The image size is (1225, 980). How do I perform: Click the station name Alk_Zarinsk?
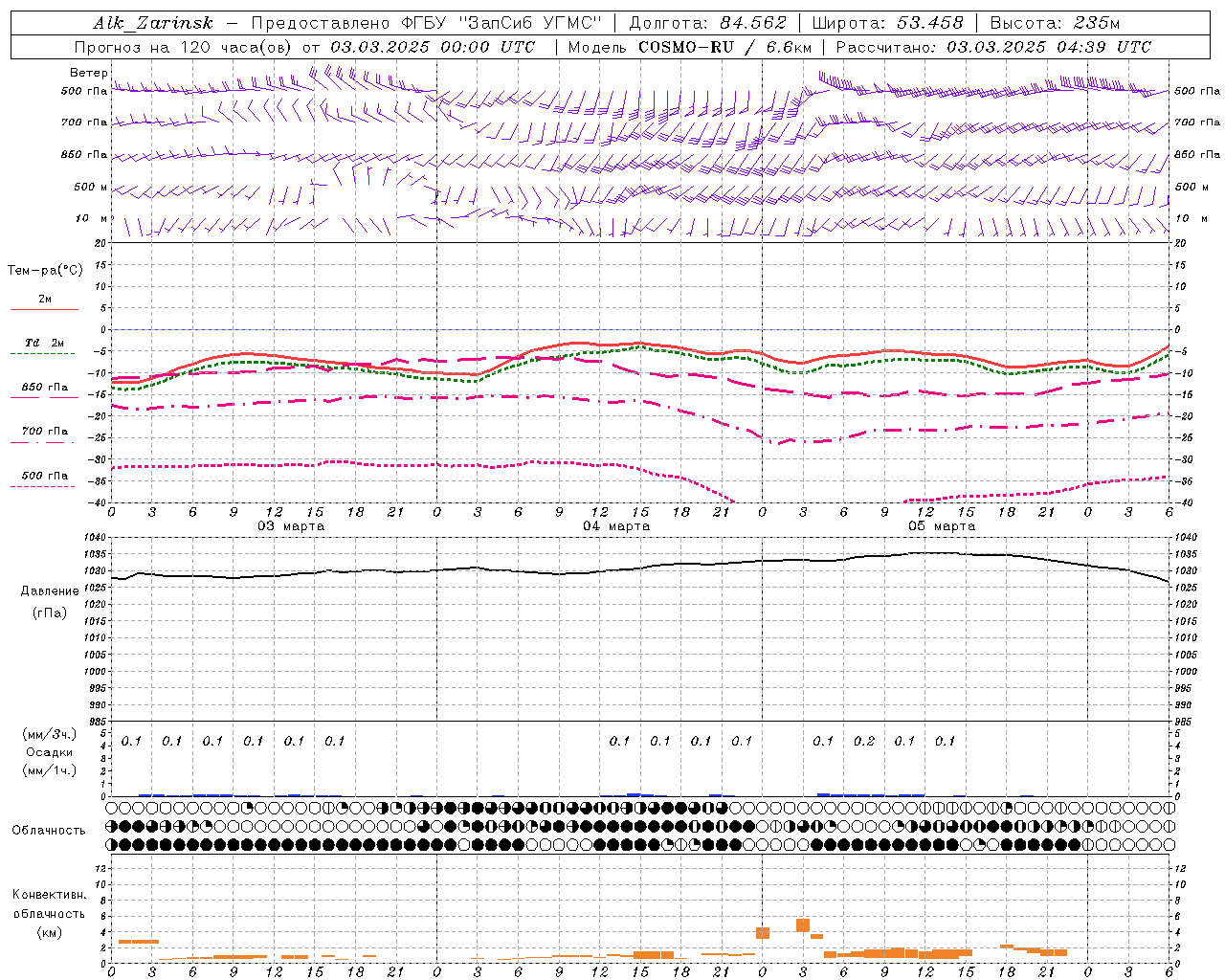tap(153, 23)
